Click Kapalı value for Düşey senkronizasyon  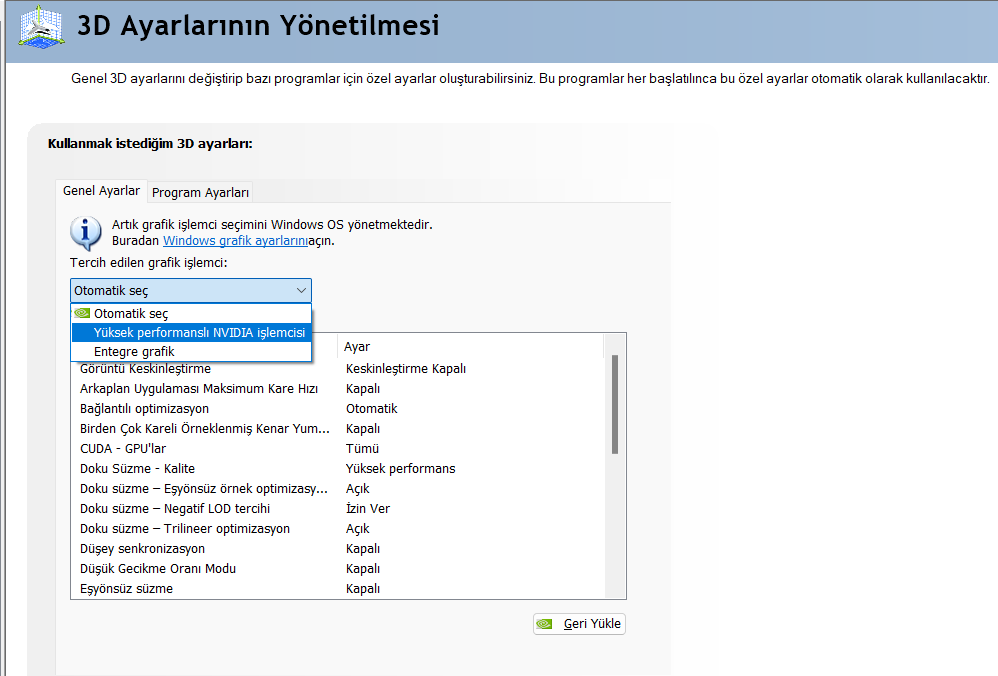[x=363, y=549]
